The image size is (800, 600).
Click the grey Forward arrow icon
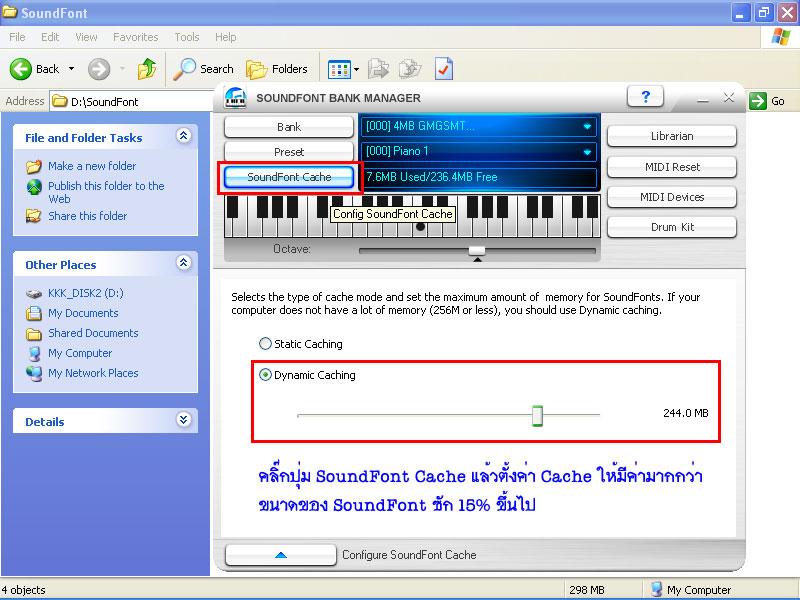[x=99, y=69]
